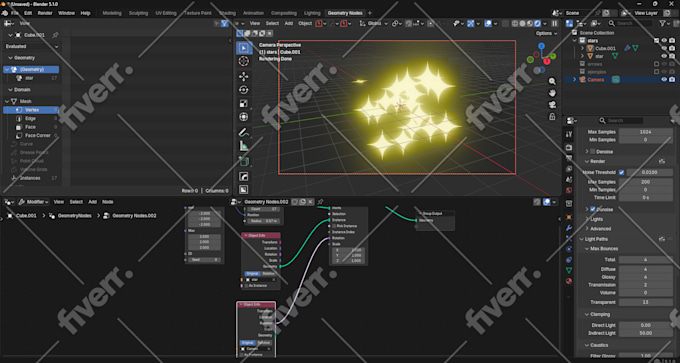
Task: Select the Measure ruler tool
Action: click(x=244, y=147)
